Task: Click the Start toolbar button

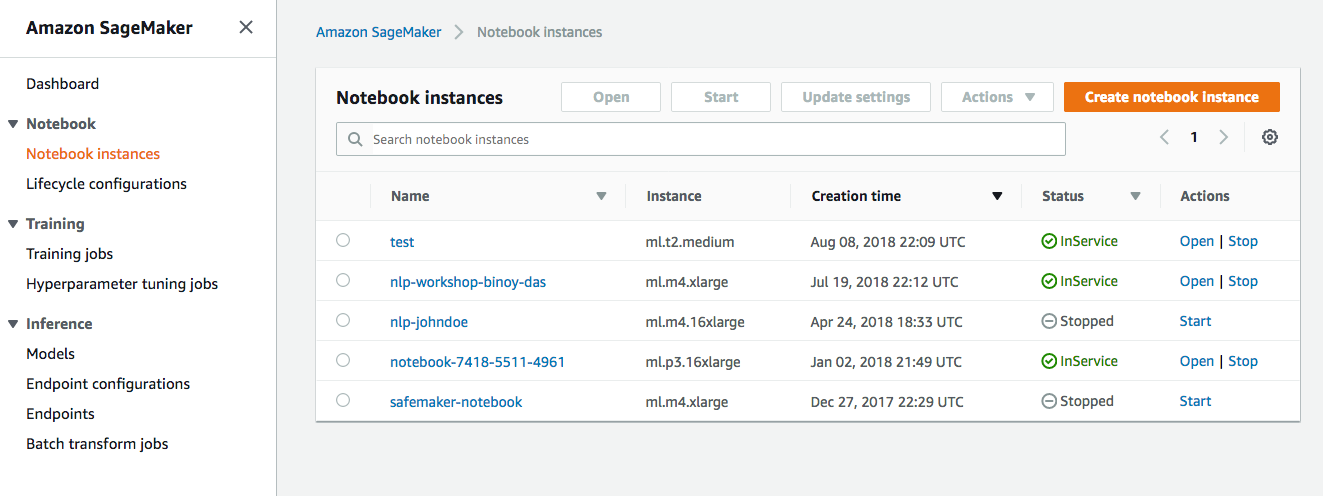Action: [x=721, y=97]
